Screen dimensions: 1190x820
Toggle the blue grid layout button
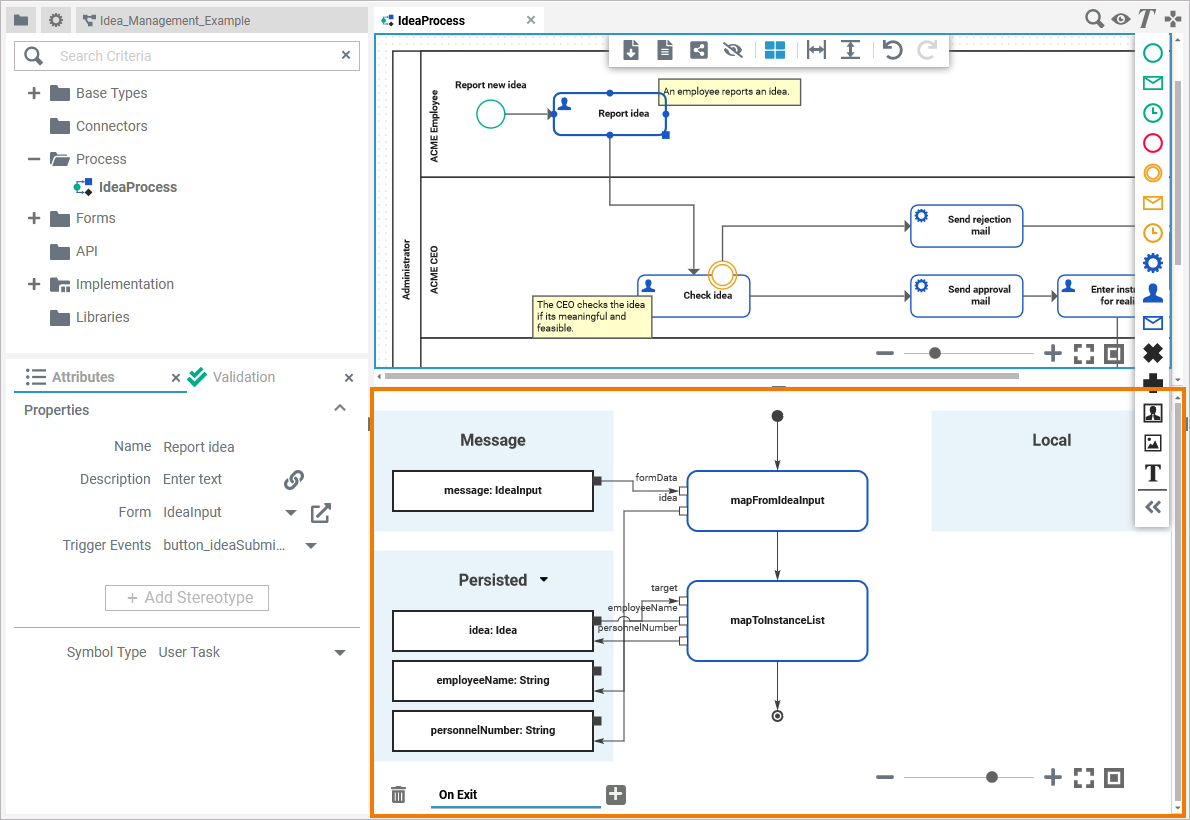coord(775,50)
